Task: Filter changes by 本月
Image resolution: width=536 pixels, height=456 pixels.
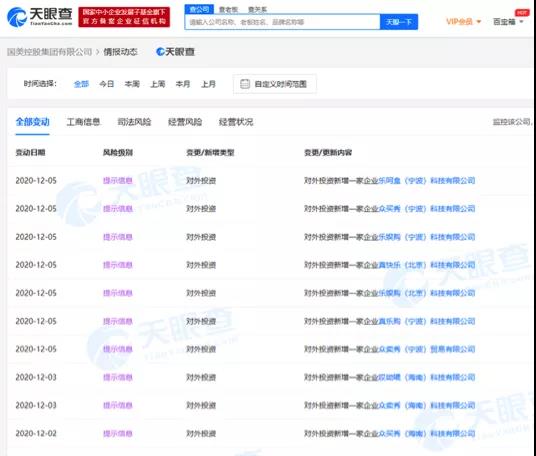Action: pyautogui.click(x=183, y=84)
